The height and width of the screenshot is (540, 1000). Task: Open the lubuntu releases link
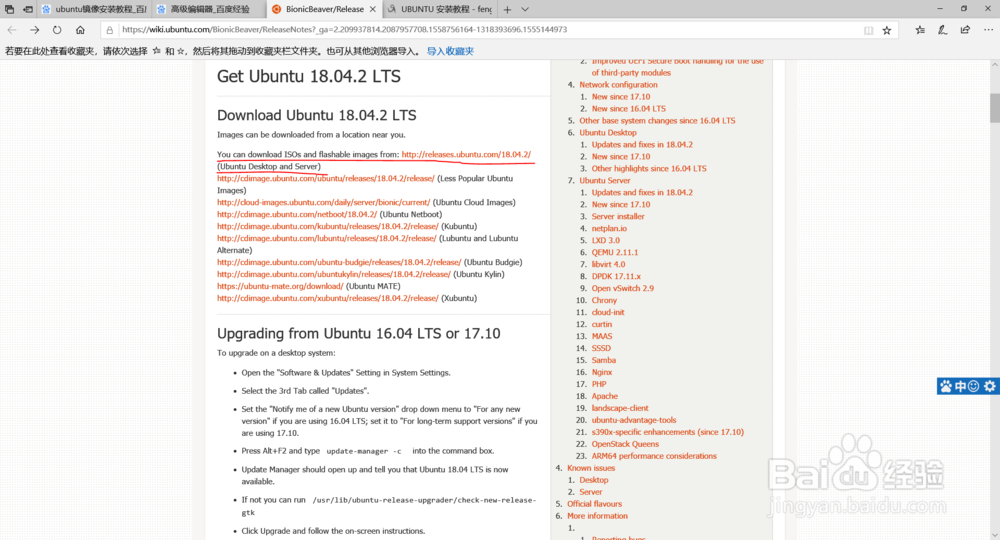tap(327, 238)
